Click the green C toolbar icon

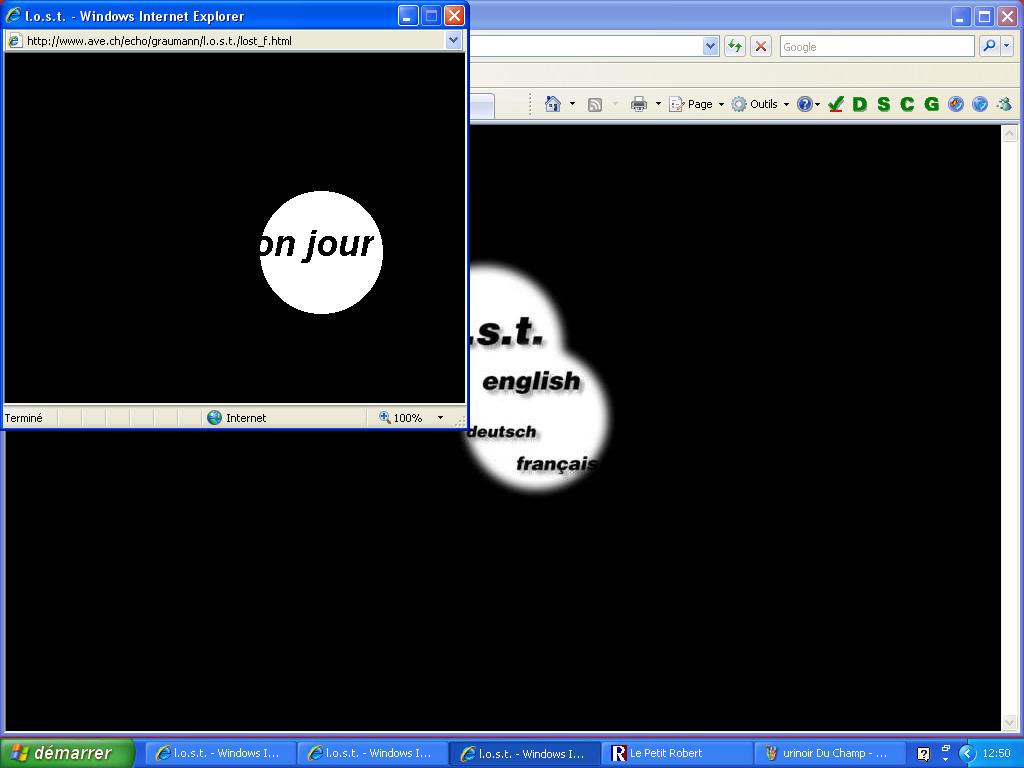907,104
